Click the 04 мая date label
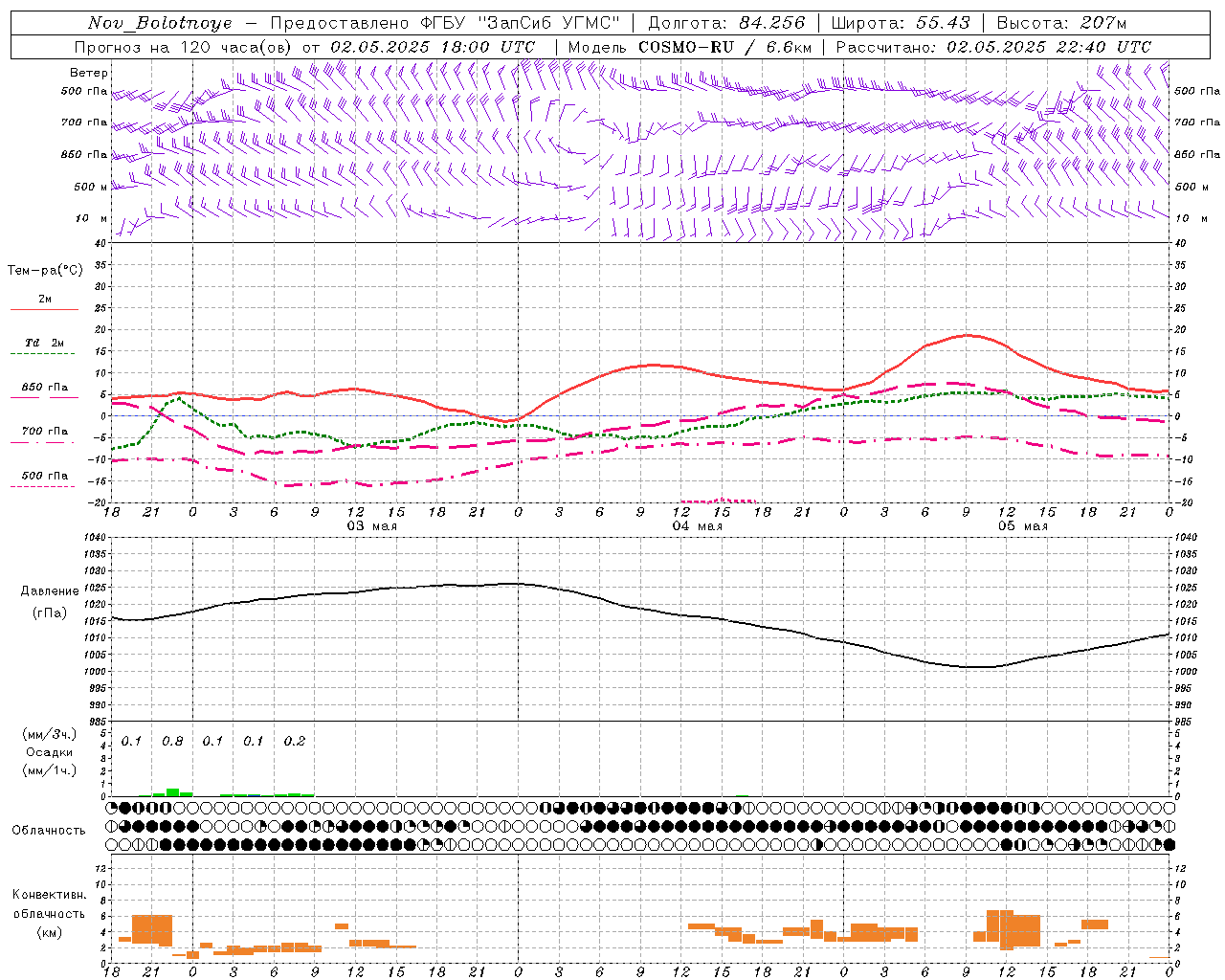The image size is (1225, 980). pyautogui.click(x=697, y=526)
